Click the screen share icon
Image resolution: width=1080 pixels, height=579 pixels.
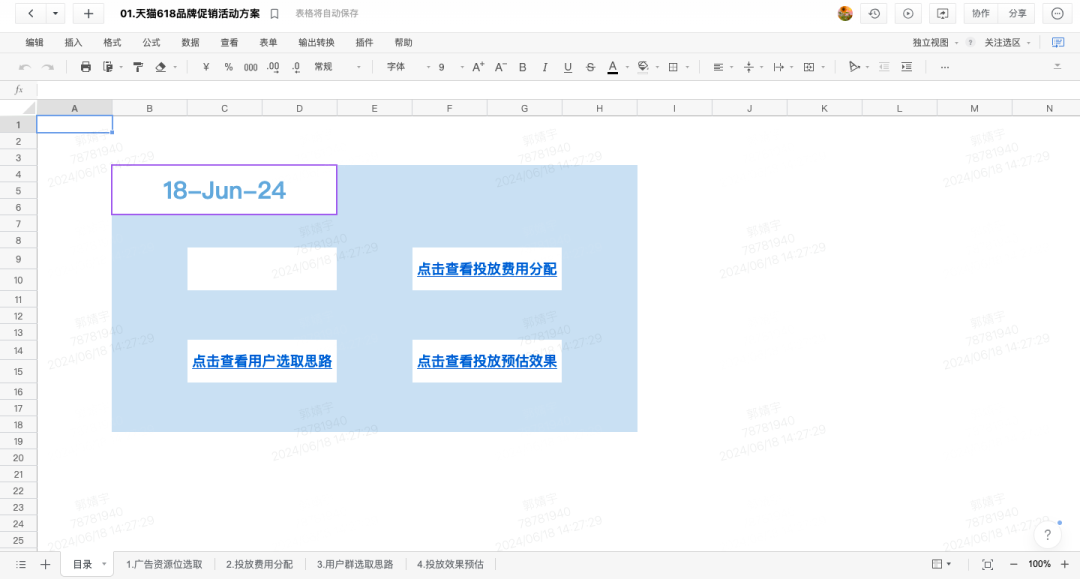click(x=942, y=14)
